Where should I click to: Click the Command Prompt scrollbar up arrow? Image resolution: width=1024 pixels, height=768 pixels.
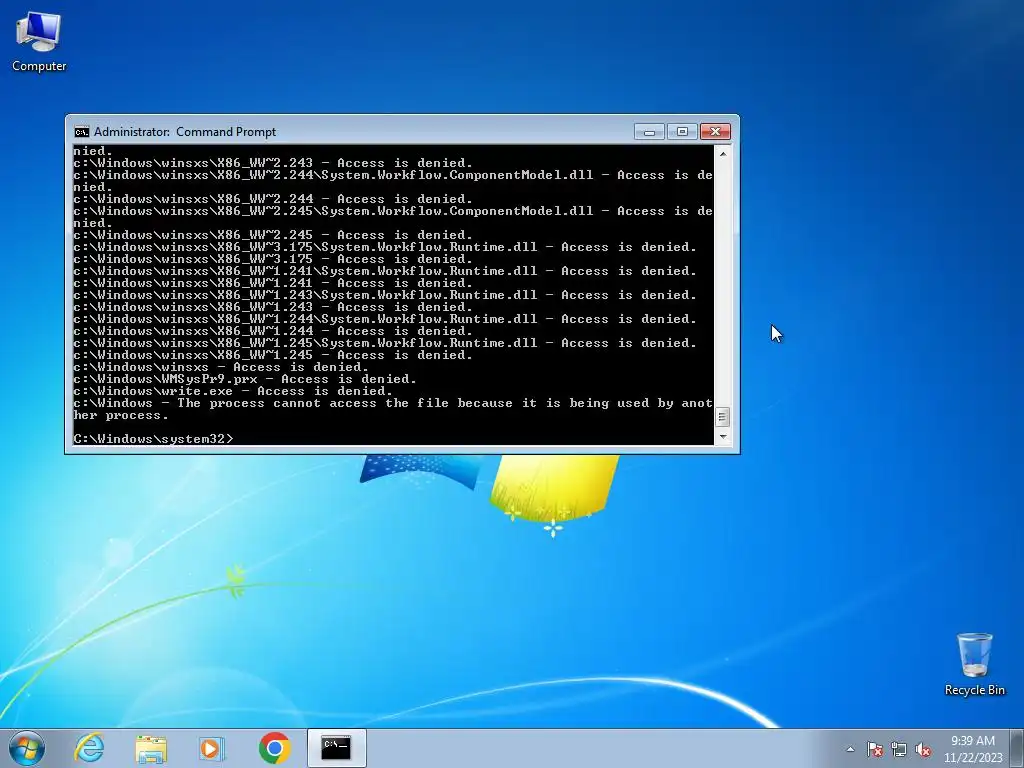click(x=722, y=153)
